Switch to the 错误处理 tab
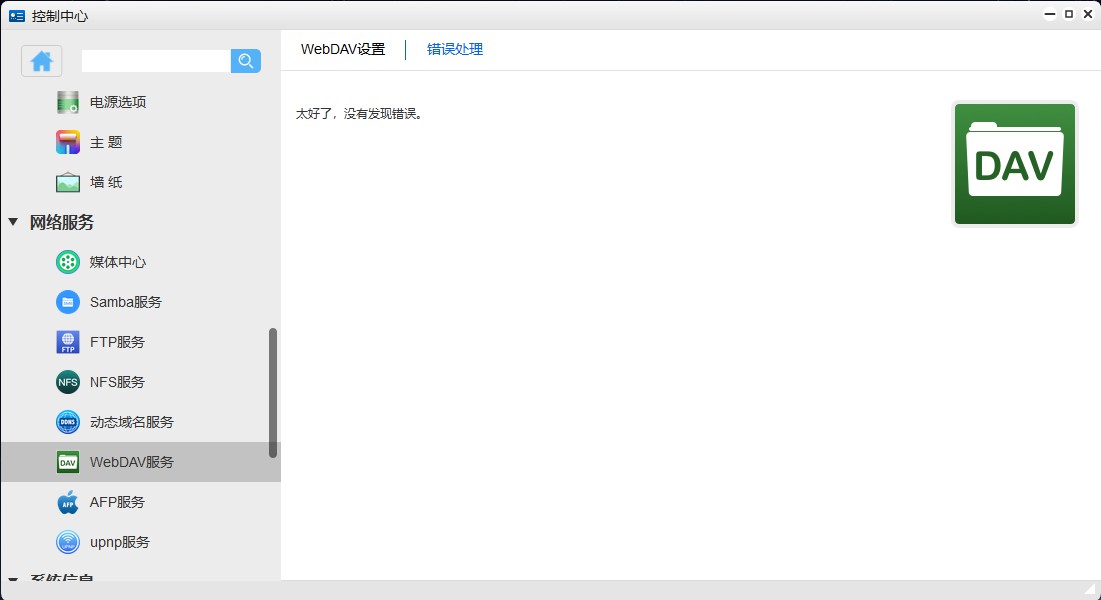Viewport: 1101px width, 600px height. pyautogui.click(x=455, y=49)
